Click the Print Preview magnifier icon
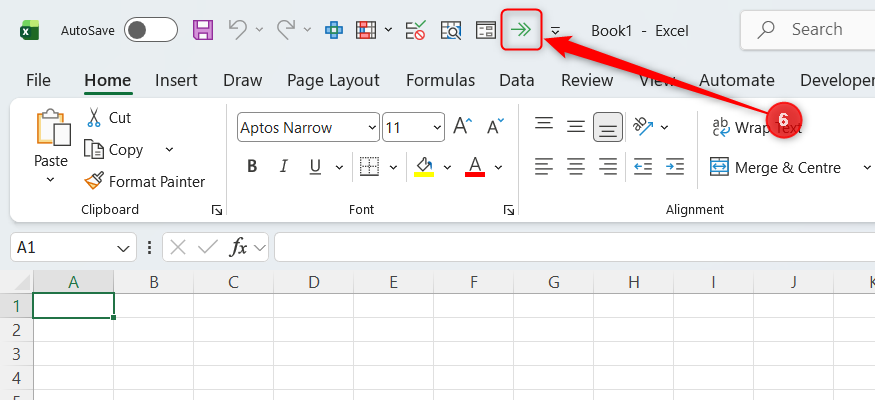Screen dimensions: 875x400 click(451, 30)
